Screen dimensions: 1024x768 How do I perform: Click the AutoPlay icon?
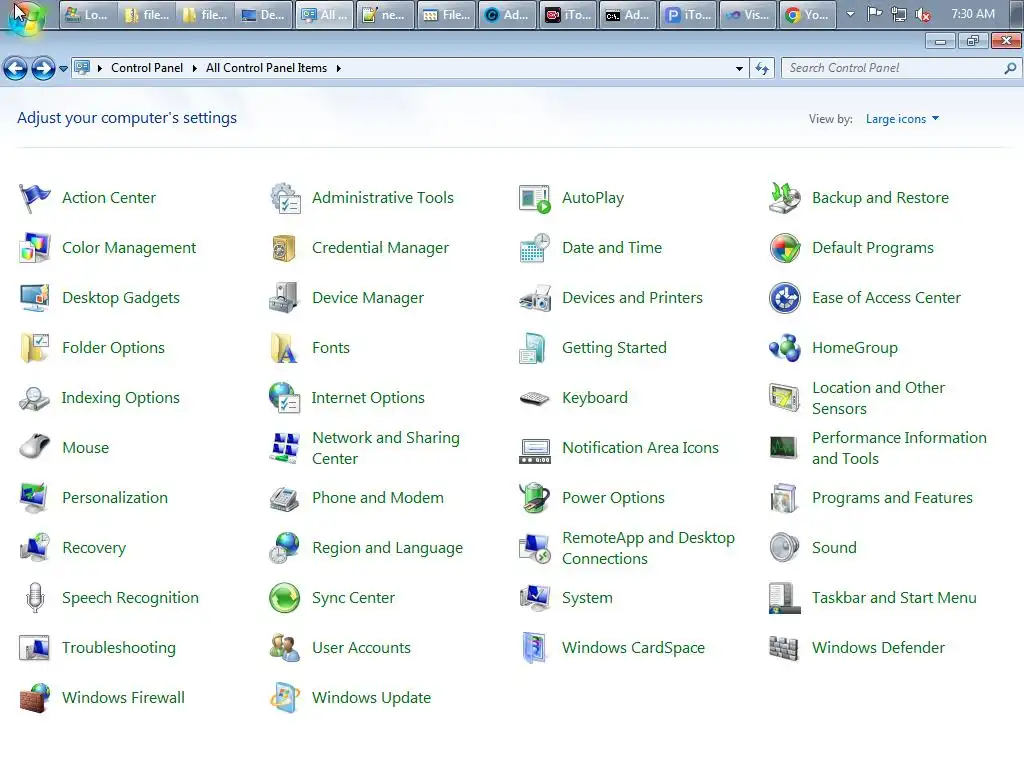tap(535, 198)
